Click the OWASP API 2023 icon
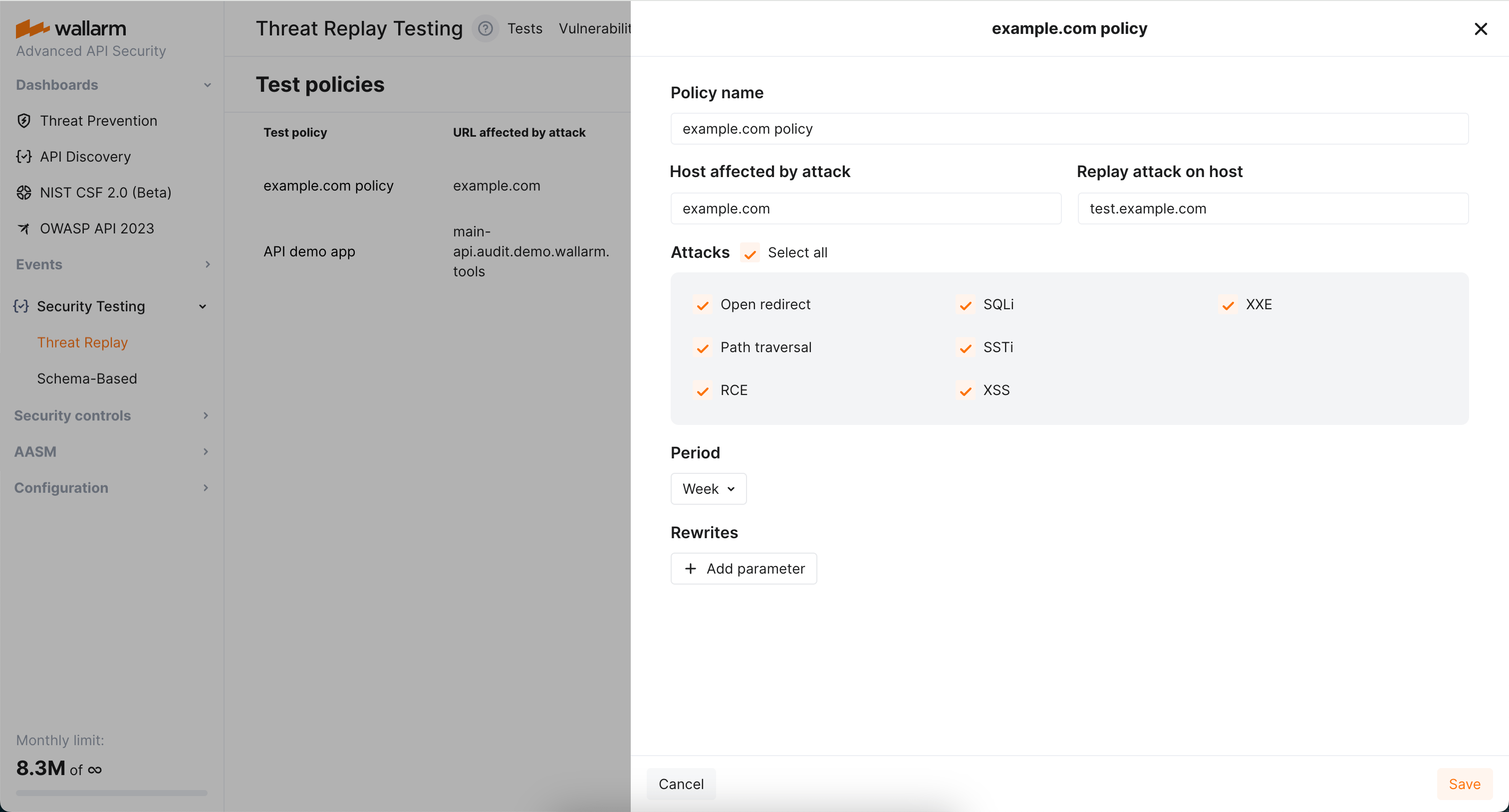Image resolution: width=1509 pixels, height=812 pixels. pyautogui.click(x=24, y=228)
